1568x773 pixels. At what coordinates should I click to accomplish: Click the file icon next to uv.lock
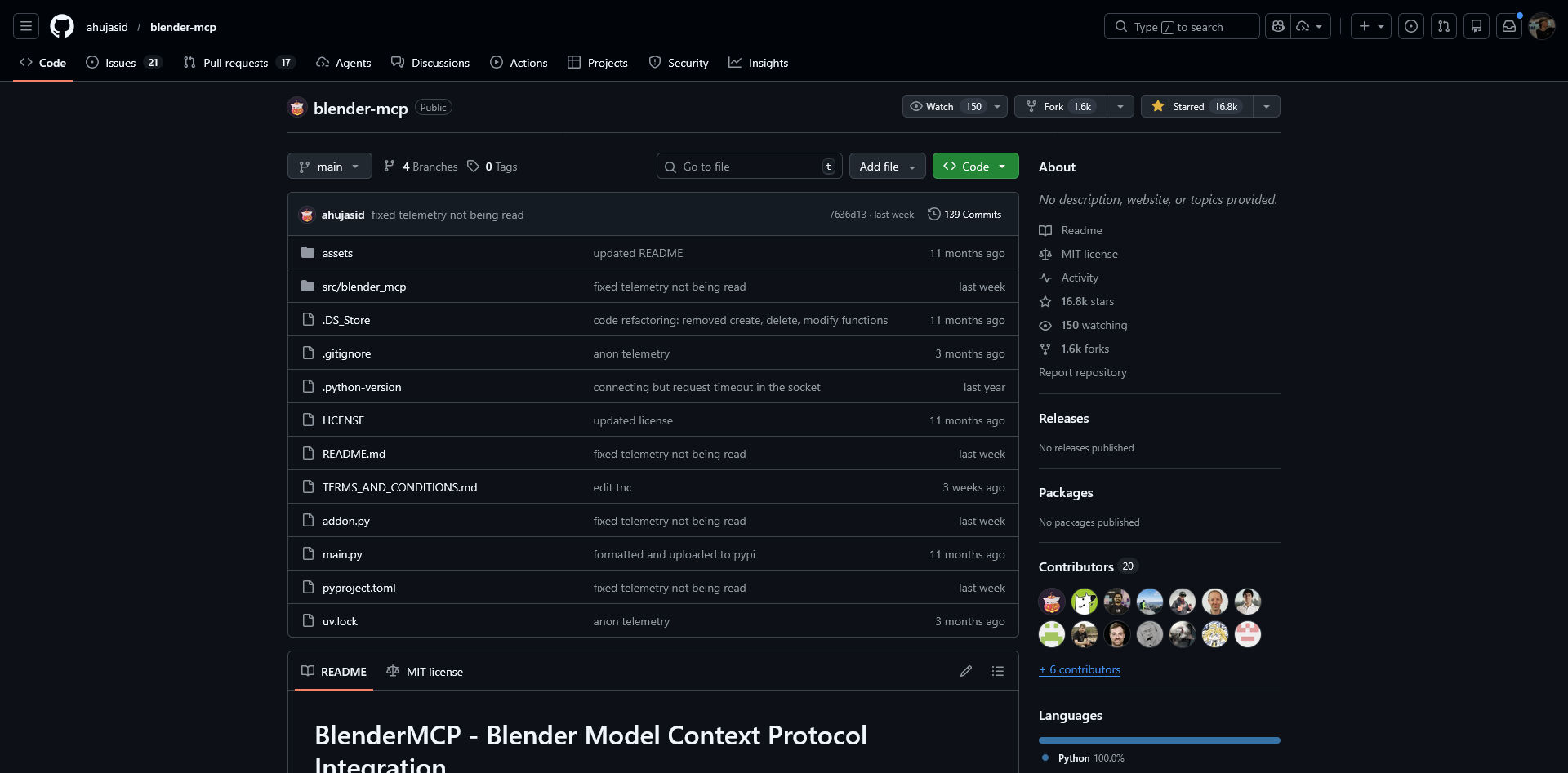(308, 621)
